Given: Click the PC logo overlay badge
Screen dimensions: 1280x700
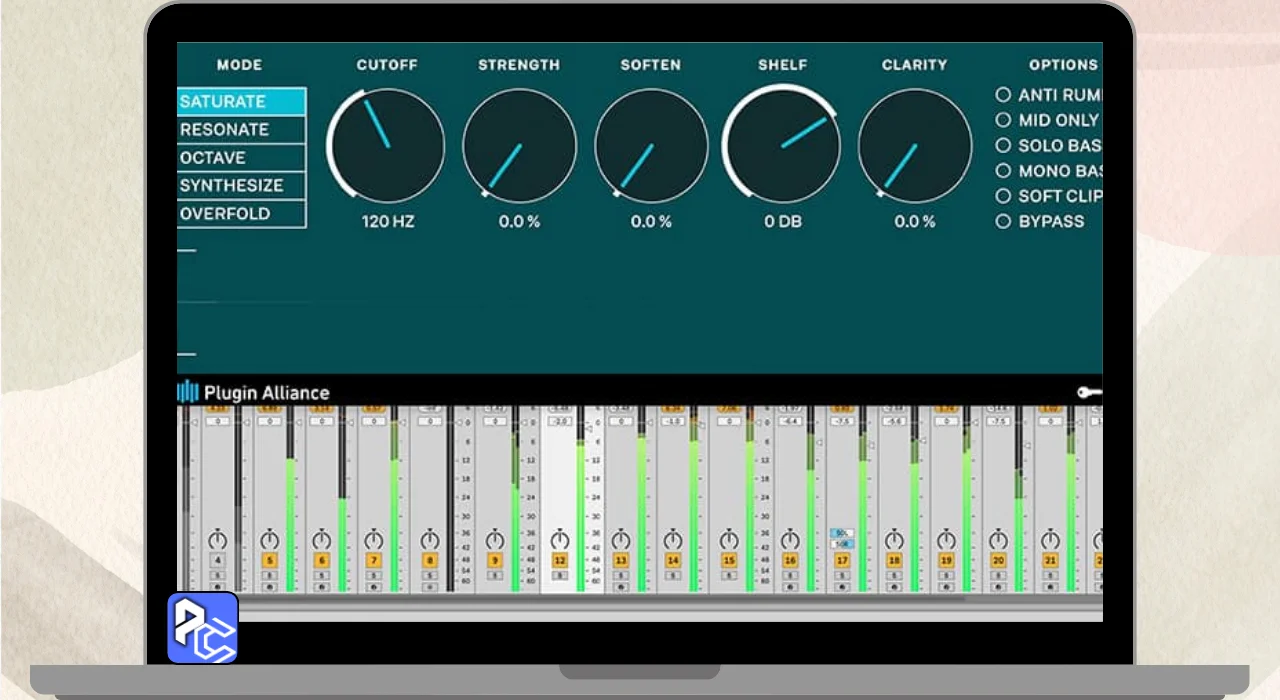Looking at the screenshot, I should tap(202, 628).
